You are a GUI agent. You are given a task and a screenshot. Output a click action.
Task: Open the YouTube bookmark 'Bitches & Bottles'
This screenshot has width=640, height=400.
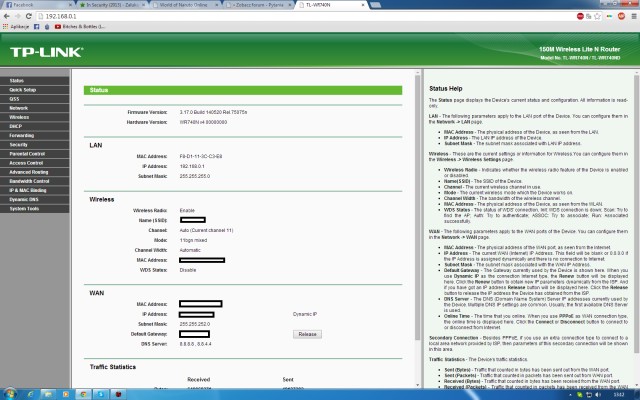80,27
